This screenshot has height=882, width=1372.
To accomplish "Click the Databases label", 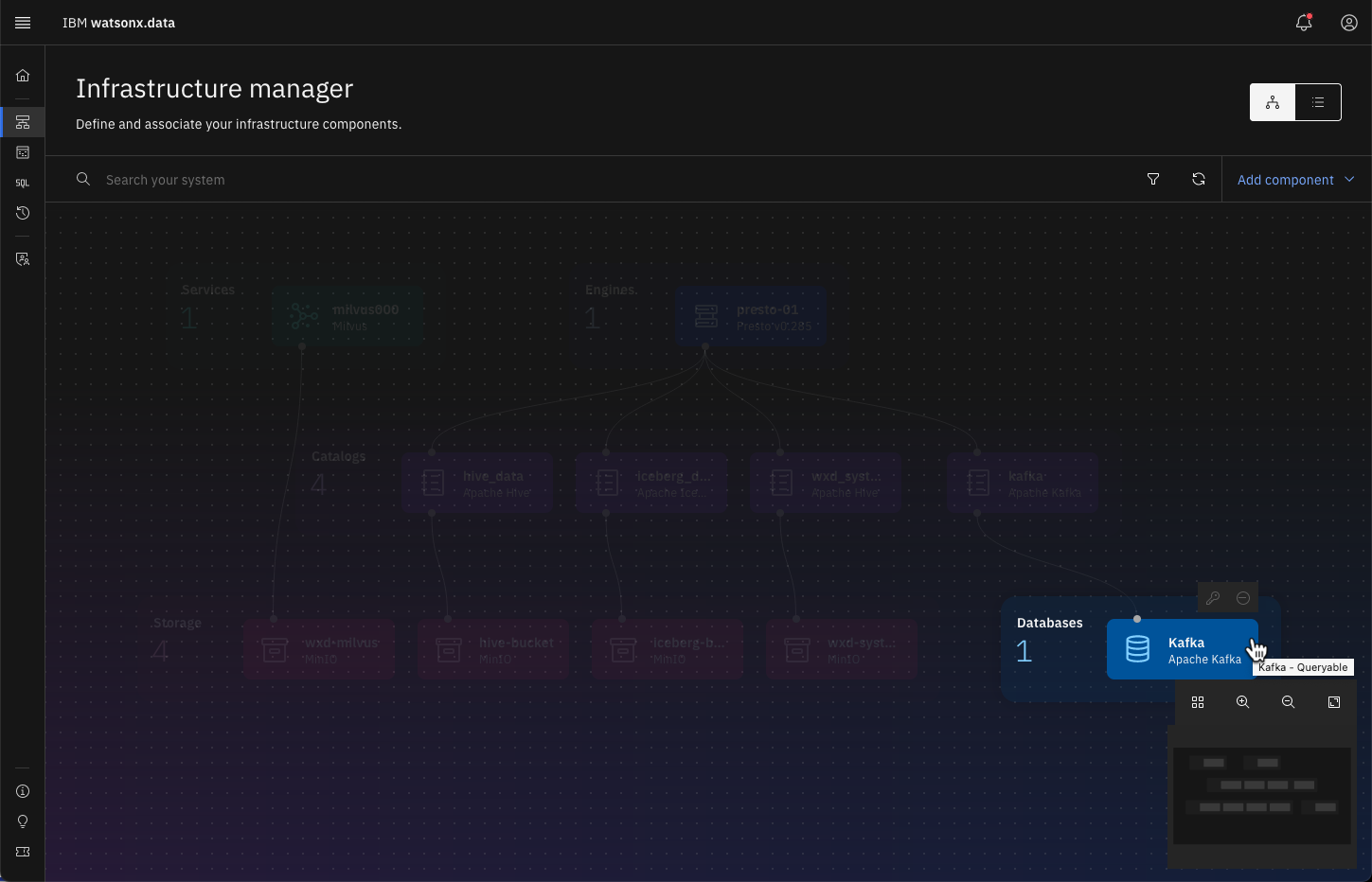I will coord(1049,623).
